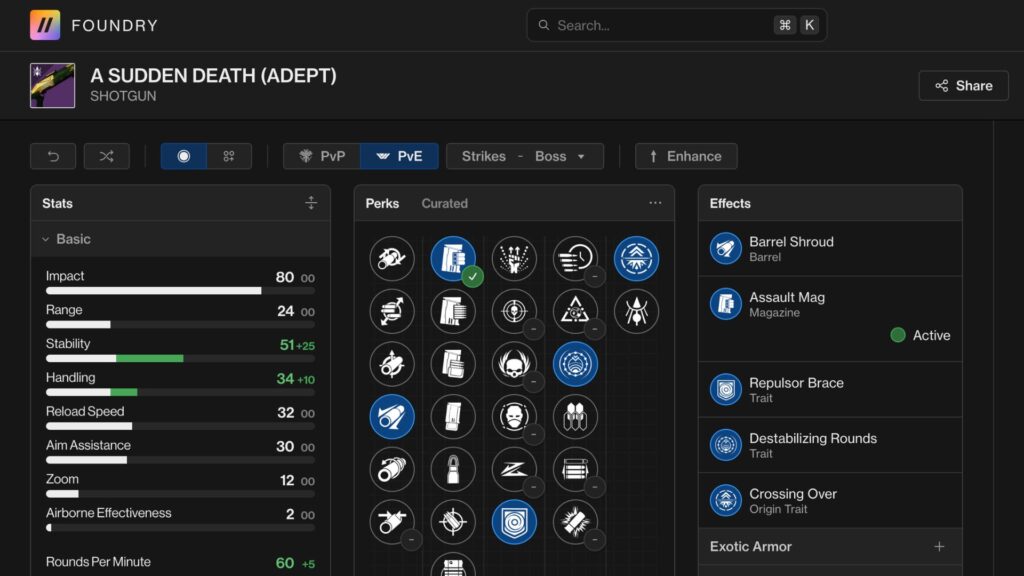Select the Barrel Shroud perk in grid
Image resolution: width=1024 pixels, height=576 pixels.
391,414
